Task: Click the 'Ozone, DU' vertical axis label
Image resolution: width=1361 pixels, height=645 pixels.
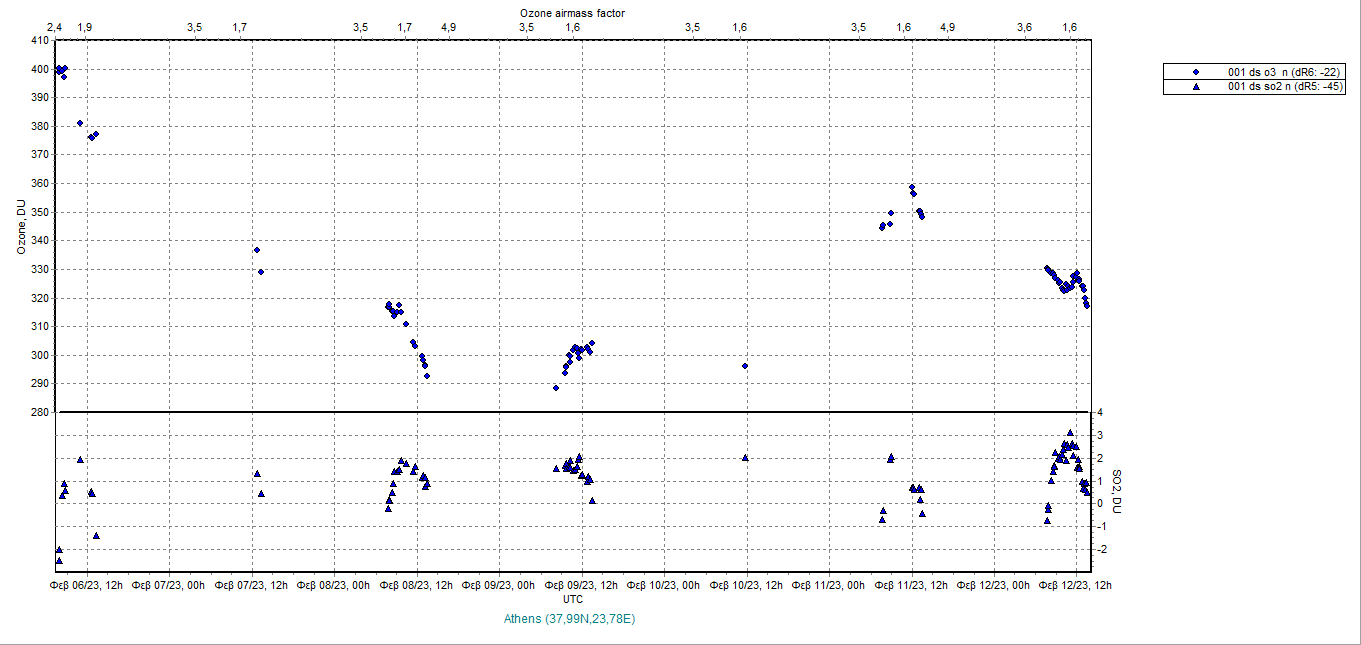Action: pyautogui.click(x=20, y=226)
